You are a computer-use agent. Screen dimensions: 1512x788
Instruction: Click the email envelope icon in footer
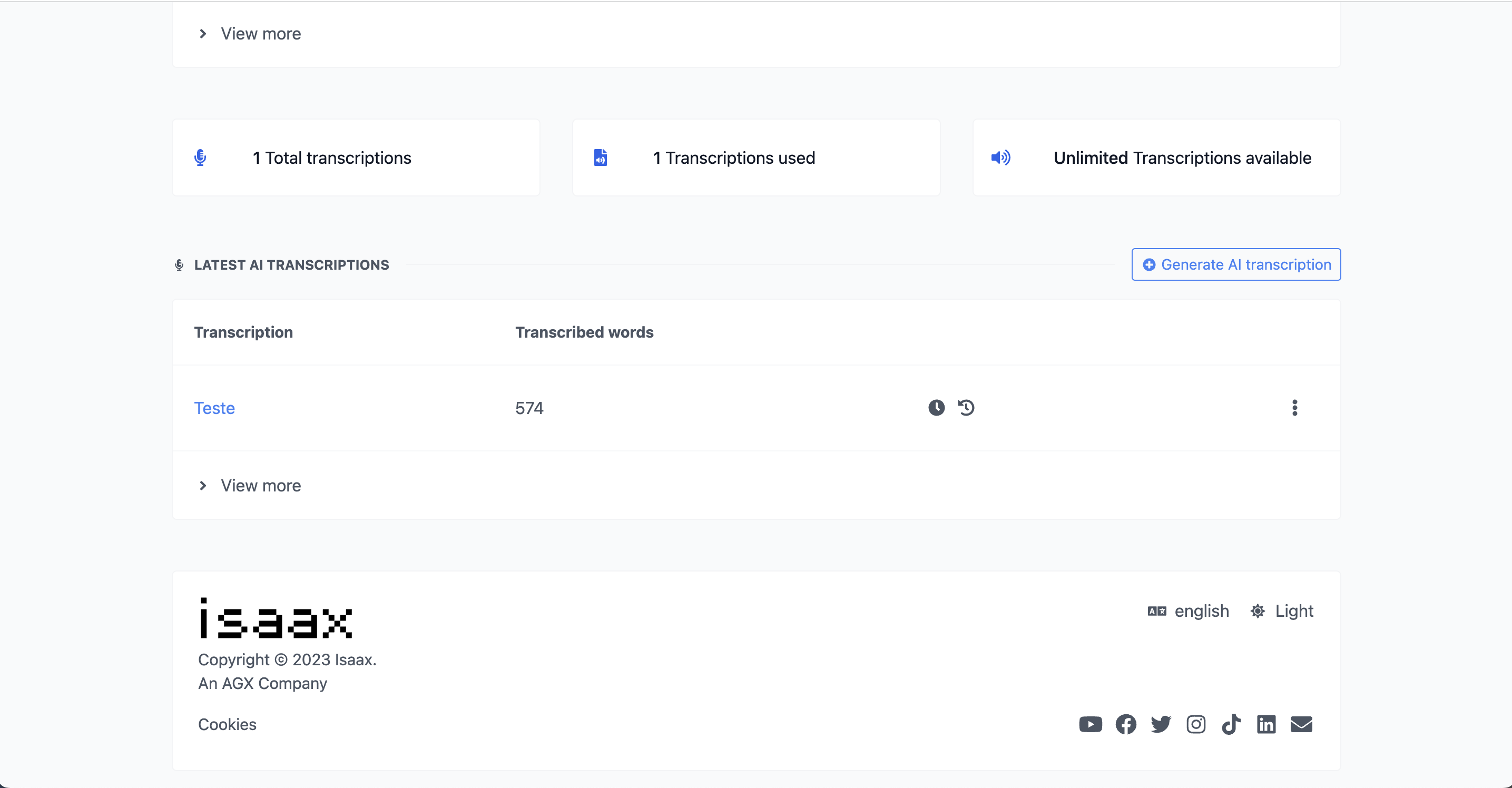pos(1301,725)
